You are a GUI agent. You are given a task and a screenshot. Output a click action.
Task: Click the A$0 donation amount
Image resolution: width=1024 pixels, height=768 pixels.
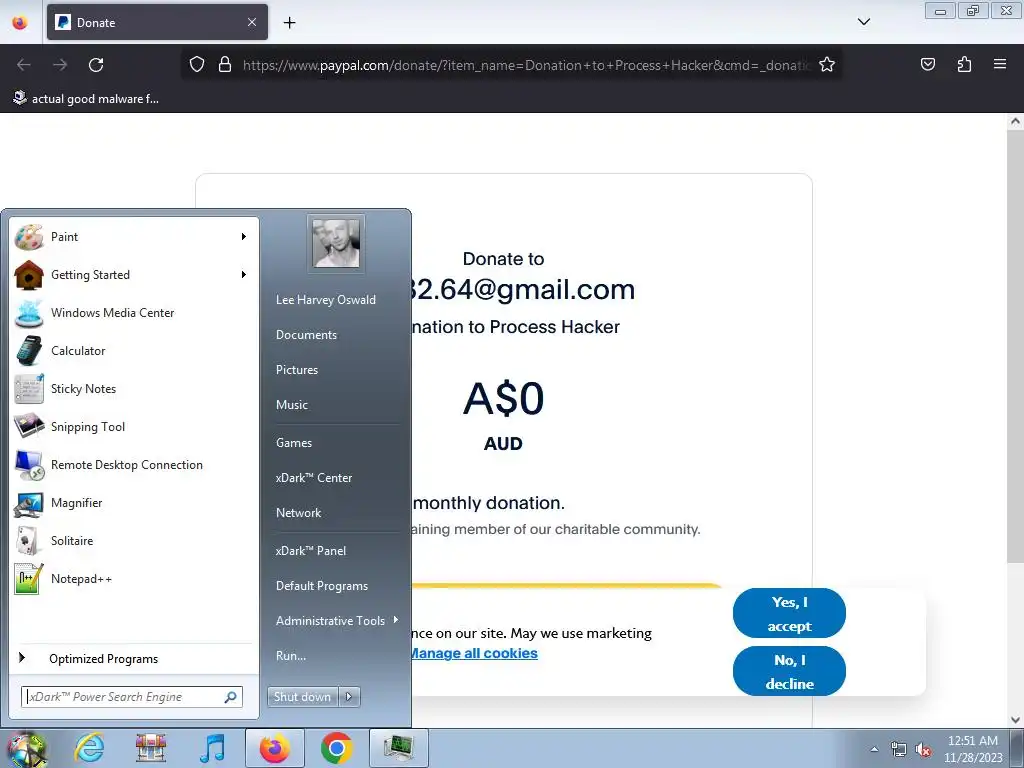pos(504,399)
